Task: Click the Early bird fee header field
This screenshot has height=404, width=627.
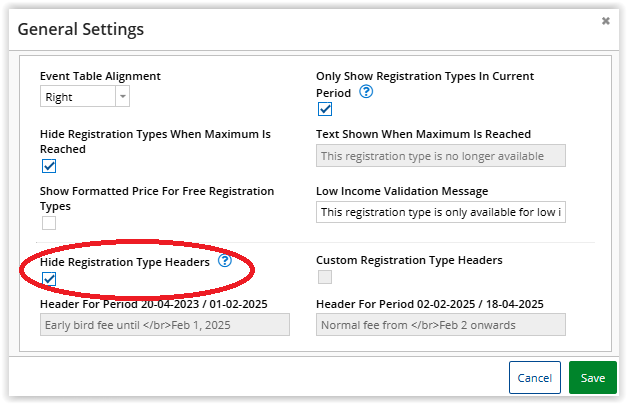Action: pos(164,324)
